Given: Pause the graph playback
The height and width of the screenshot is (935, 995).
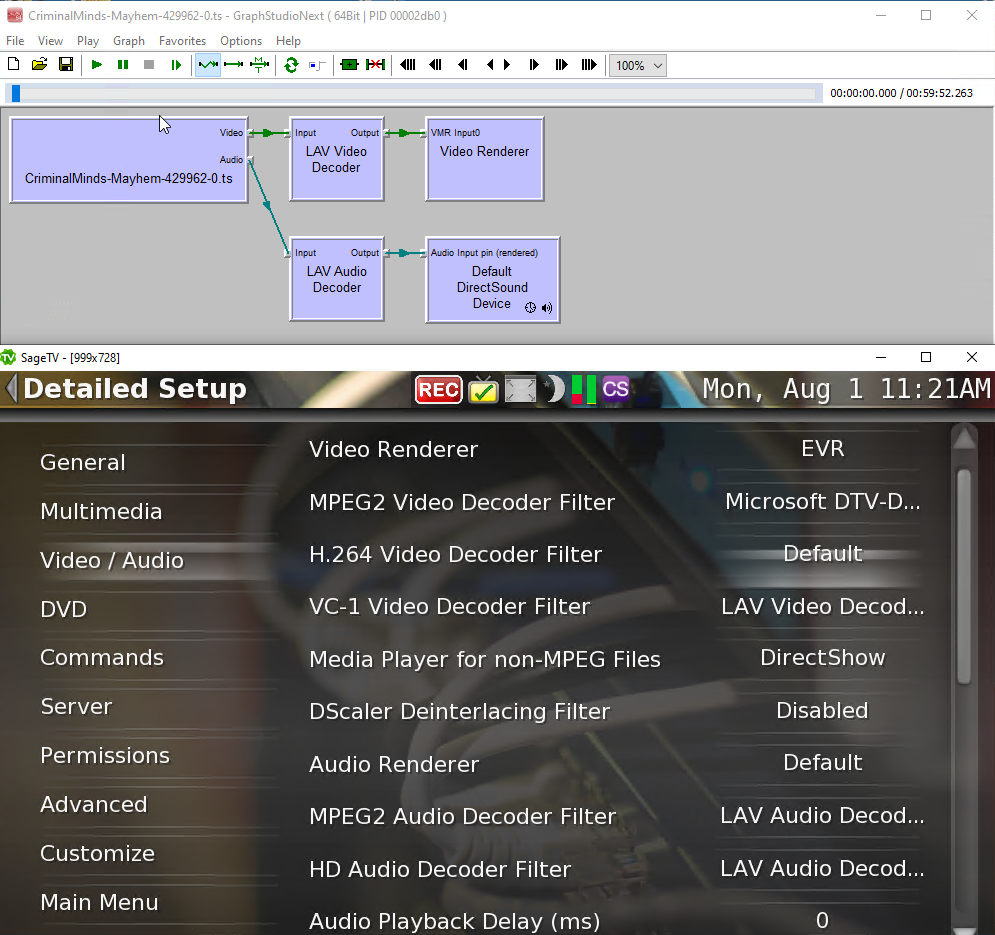Looking at the screenshot, I should point(123,65).
